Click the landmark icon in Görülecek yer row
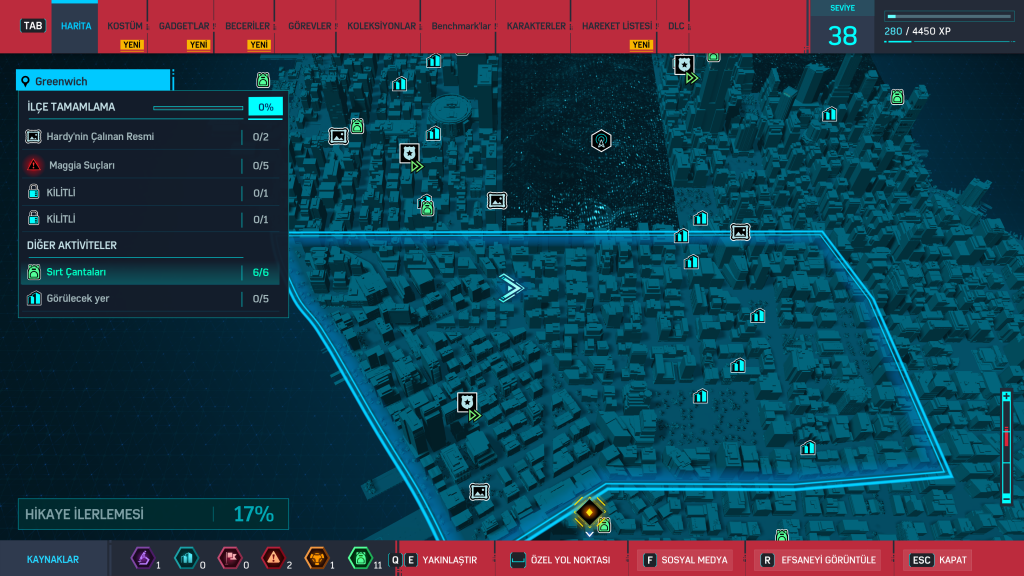This screenshot has height=576, width=1024. click(34, 298)
